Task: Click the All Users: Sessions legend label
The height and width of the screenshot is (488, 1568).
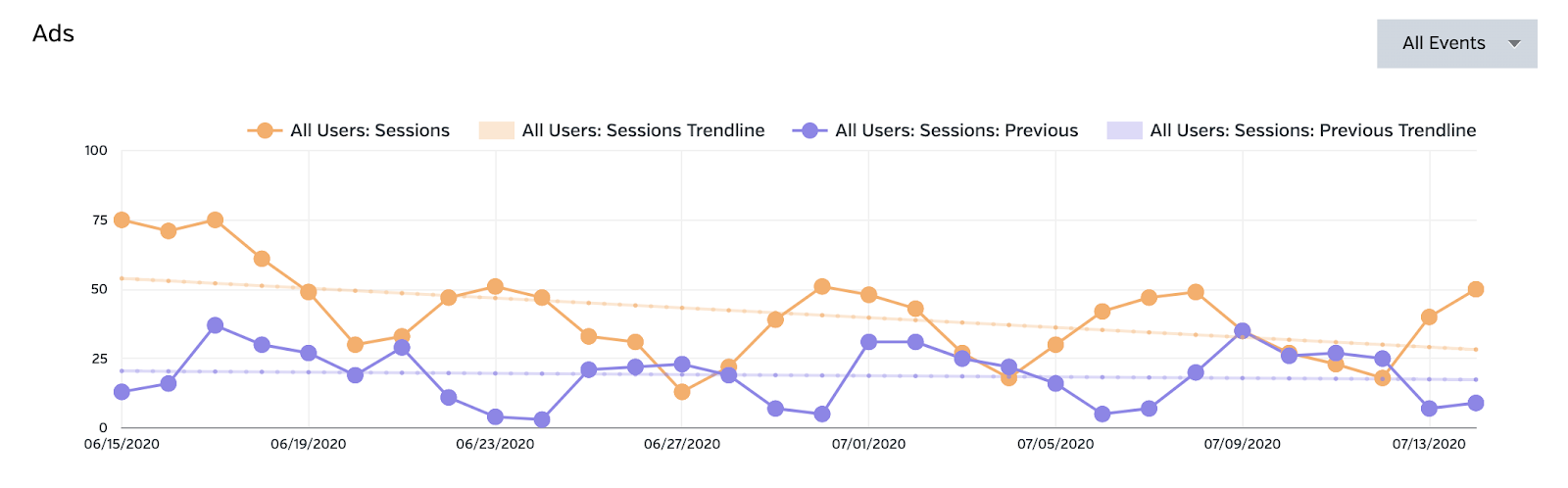Action: click(x=369, y=130)
